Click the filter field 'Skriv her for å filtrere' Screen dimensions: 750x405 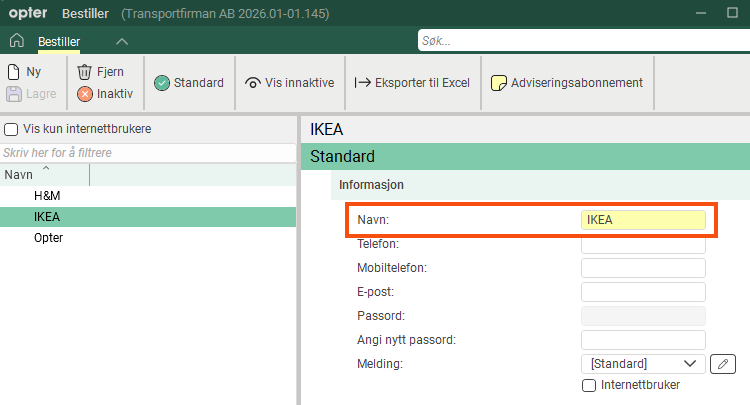[x=148, y=153]
